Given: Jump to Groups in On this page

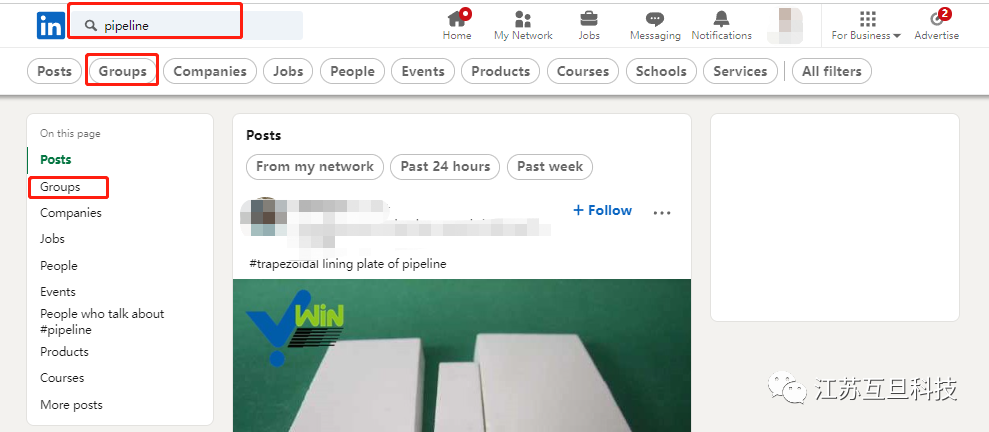Looking at the screenshot, I should (61, 187).
